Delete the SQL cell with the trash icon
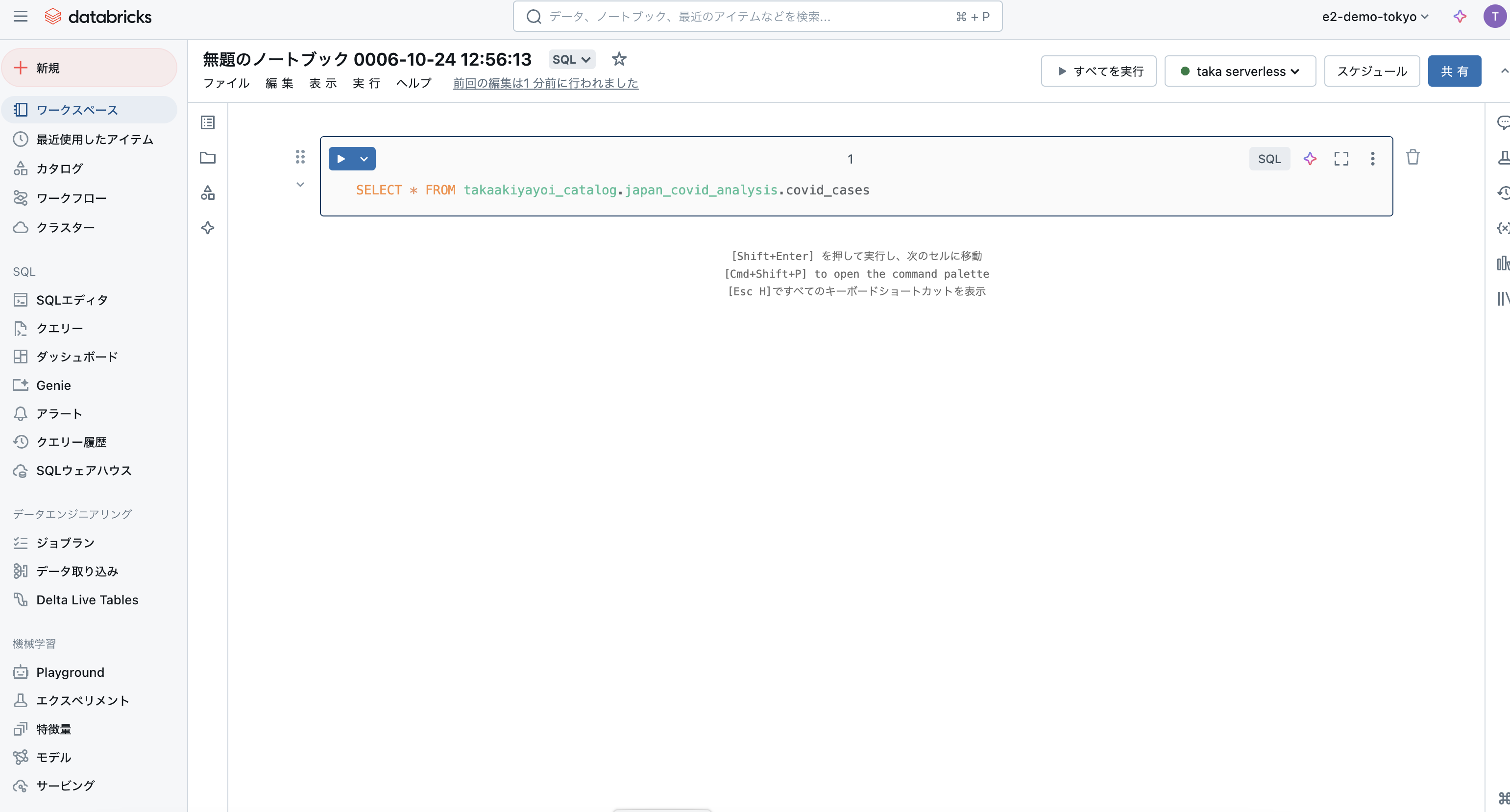The image size is (1510, 812). pyautogui.click(x=1413, y=157)
